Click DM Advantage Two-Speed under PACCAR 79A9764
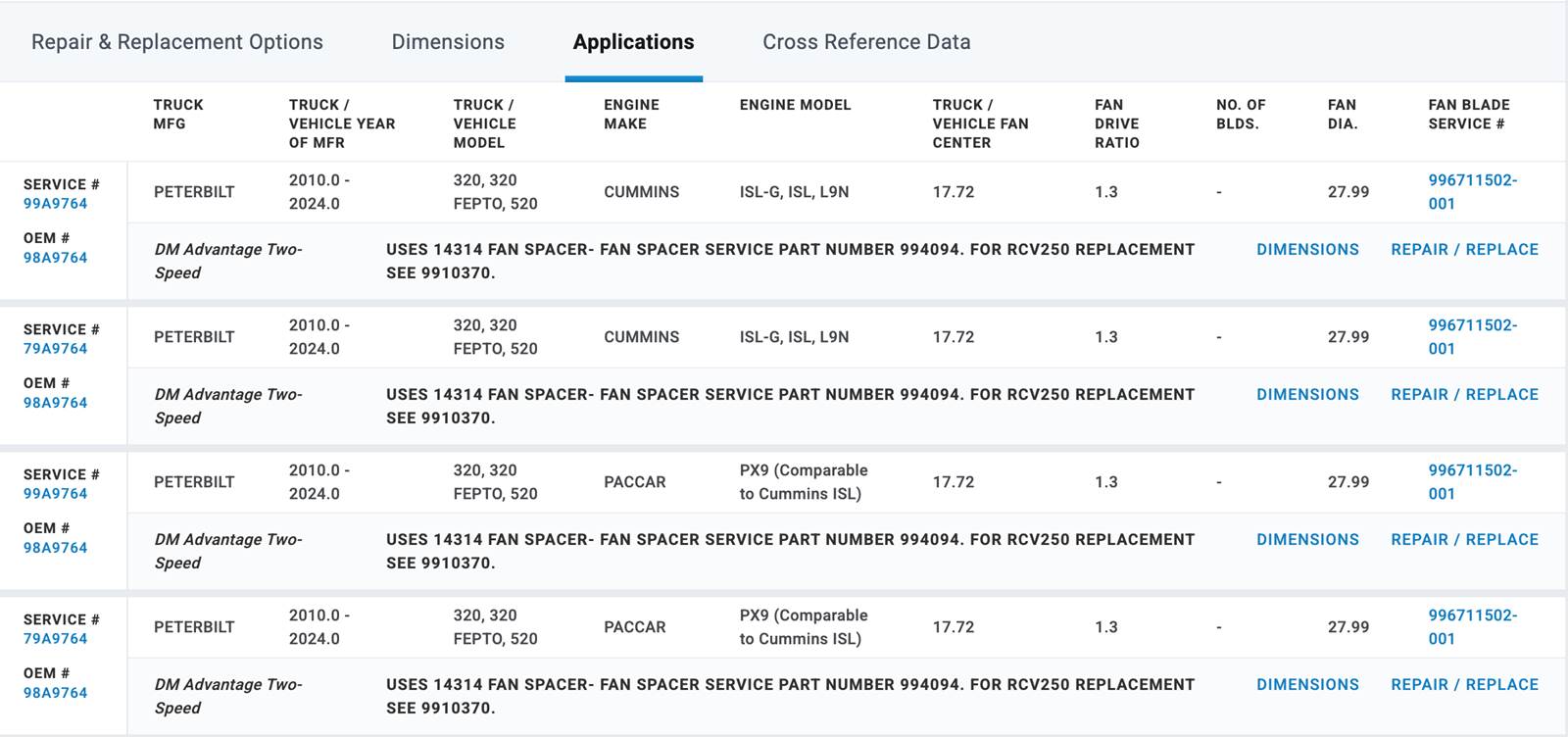The height and width of the screenshot is (737, 1568). (228, 697)
